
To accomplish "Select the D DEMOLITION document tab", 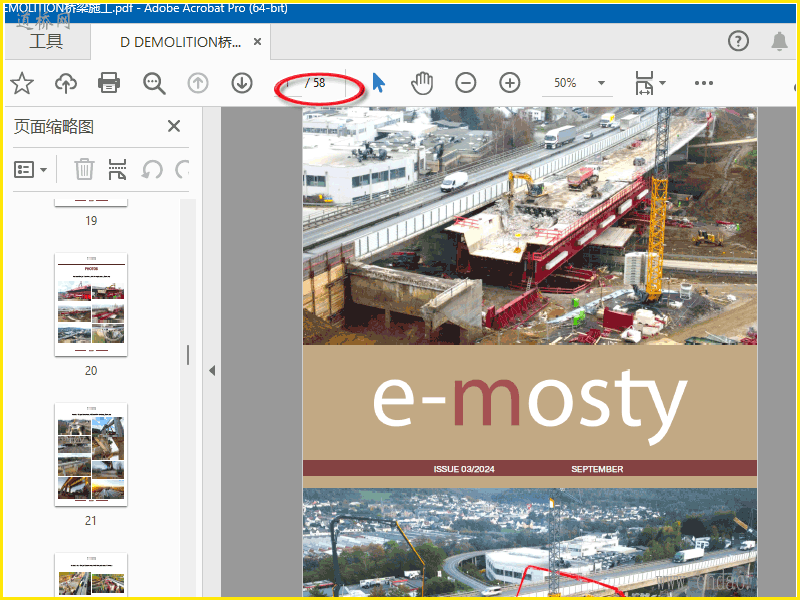I will (180, 42).
